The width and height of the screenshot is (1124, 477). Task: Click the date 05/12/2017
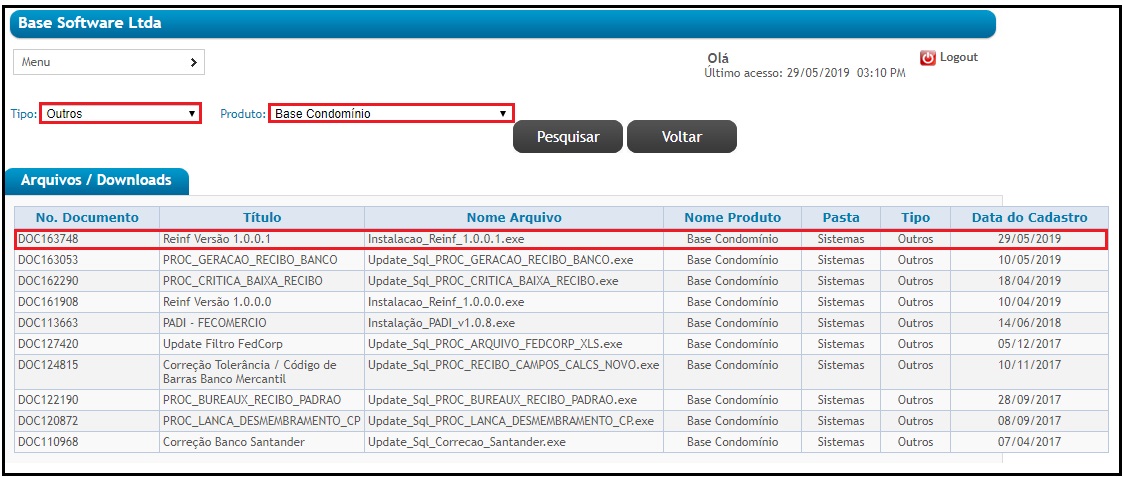[1029, 344]
